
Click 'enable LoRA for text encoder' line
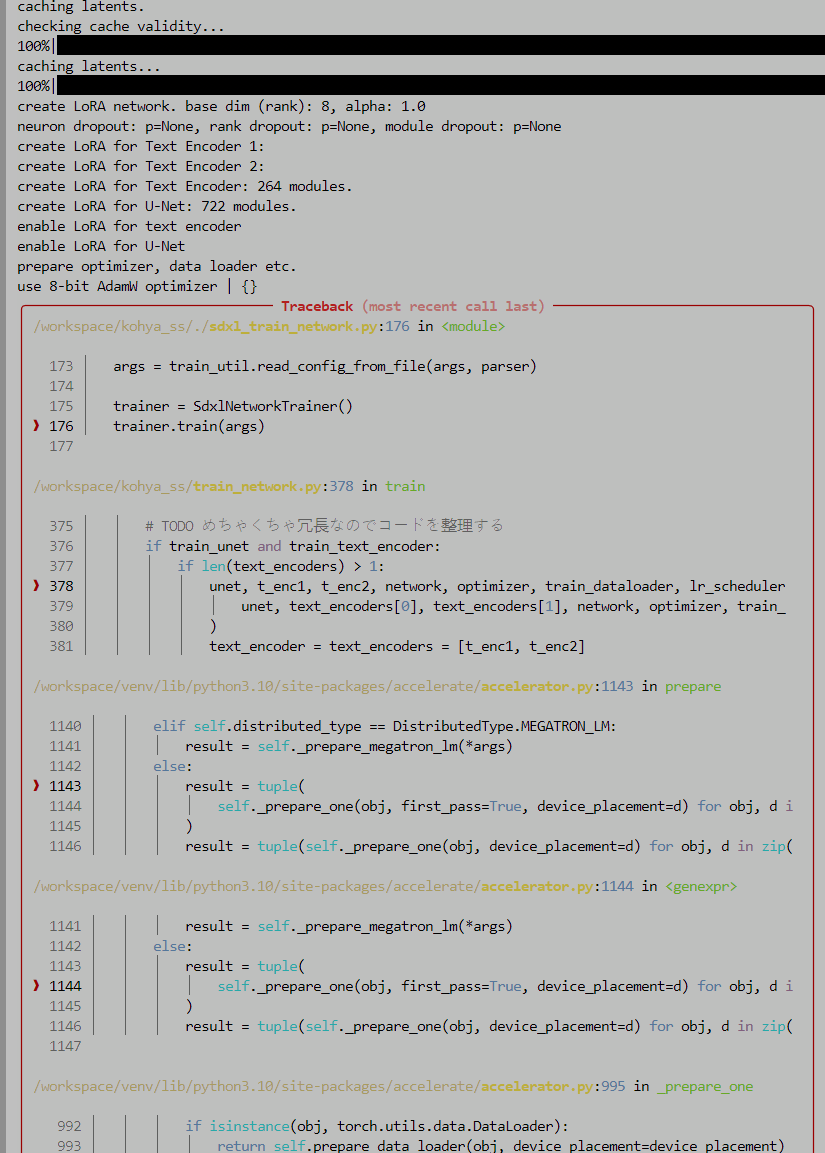[x=129, y=226]
